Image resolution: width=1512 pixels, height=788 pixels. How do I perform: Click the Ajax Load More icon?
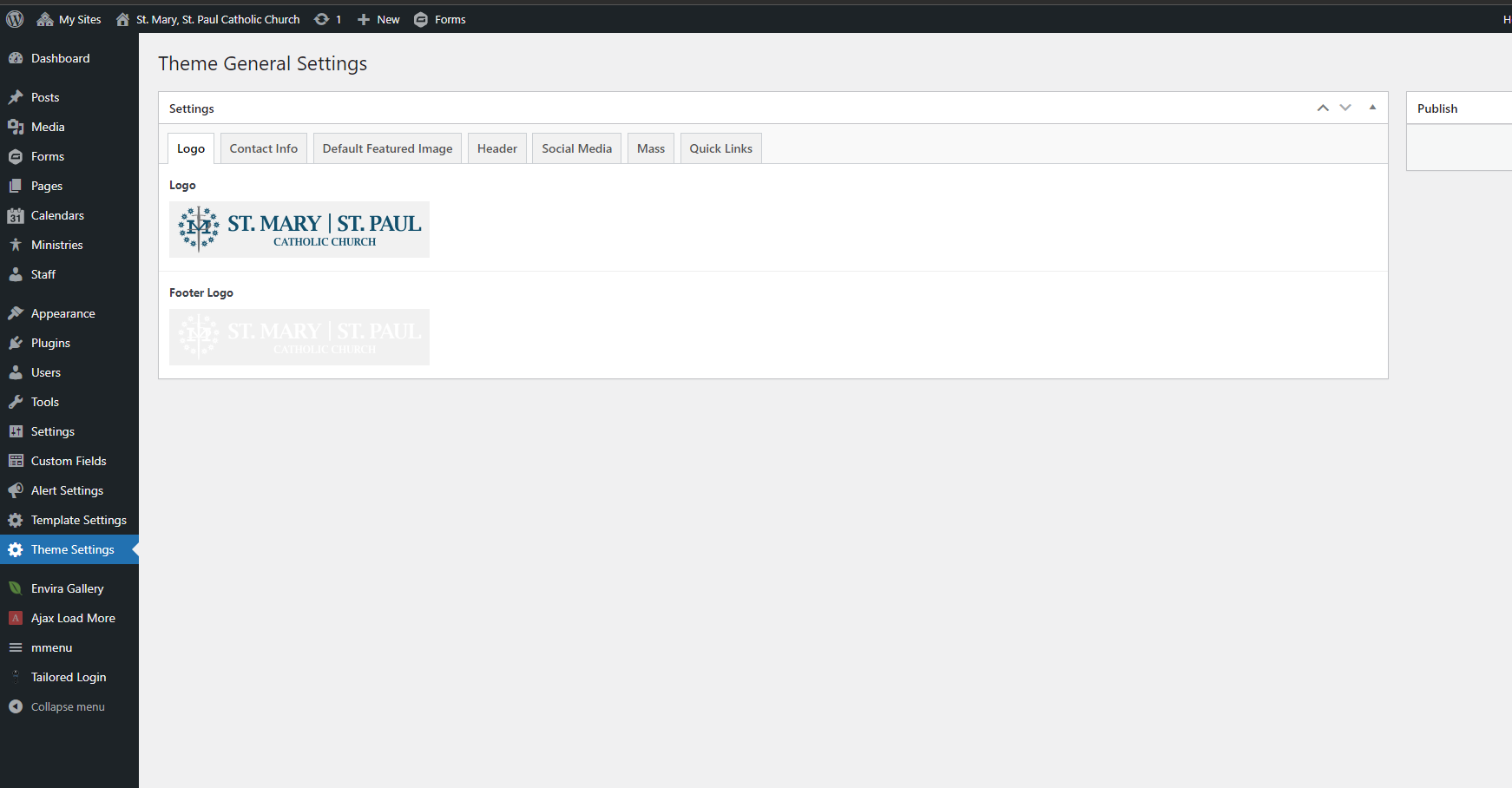16,618
